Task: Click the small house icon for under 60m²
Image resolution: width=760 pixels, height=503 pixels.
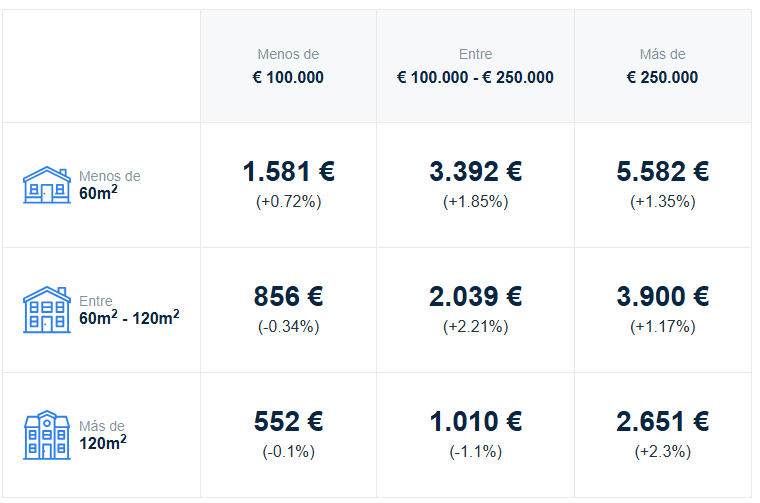Action: point(47,185)
